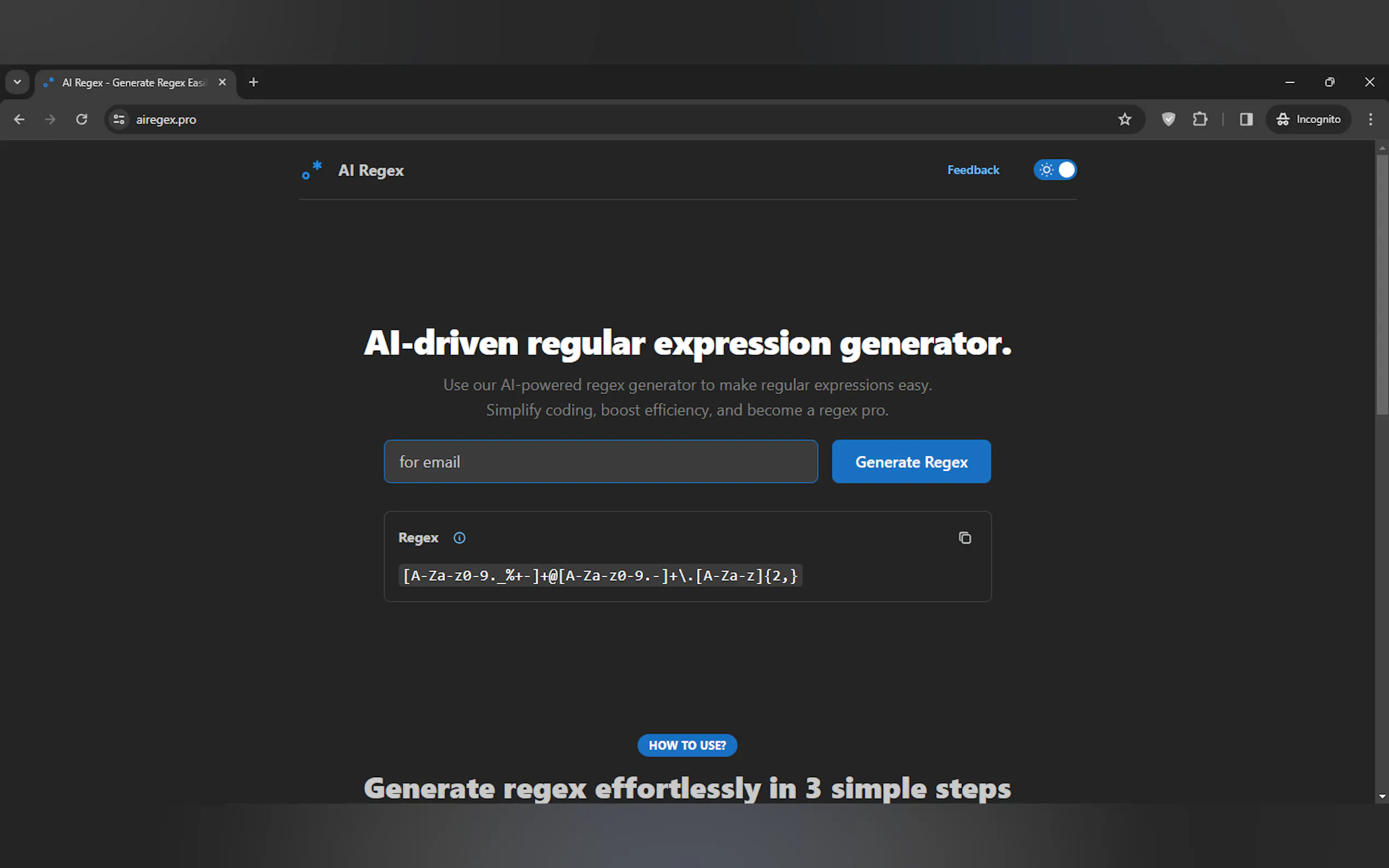Open the Feedback link

973,170
